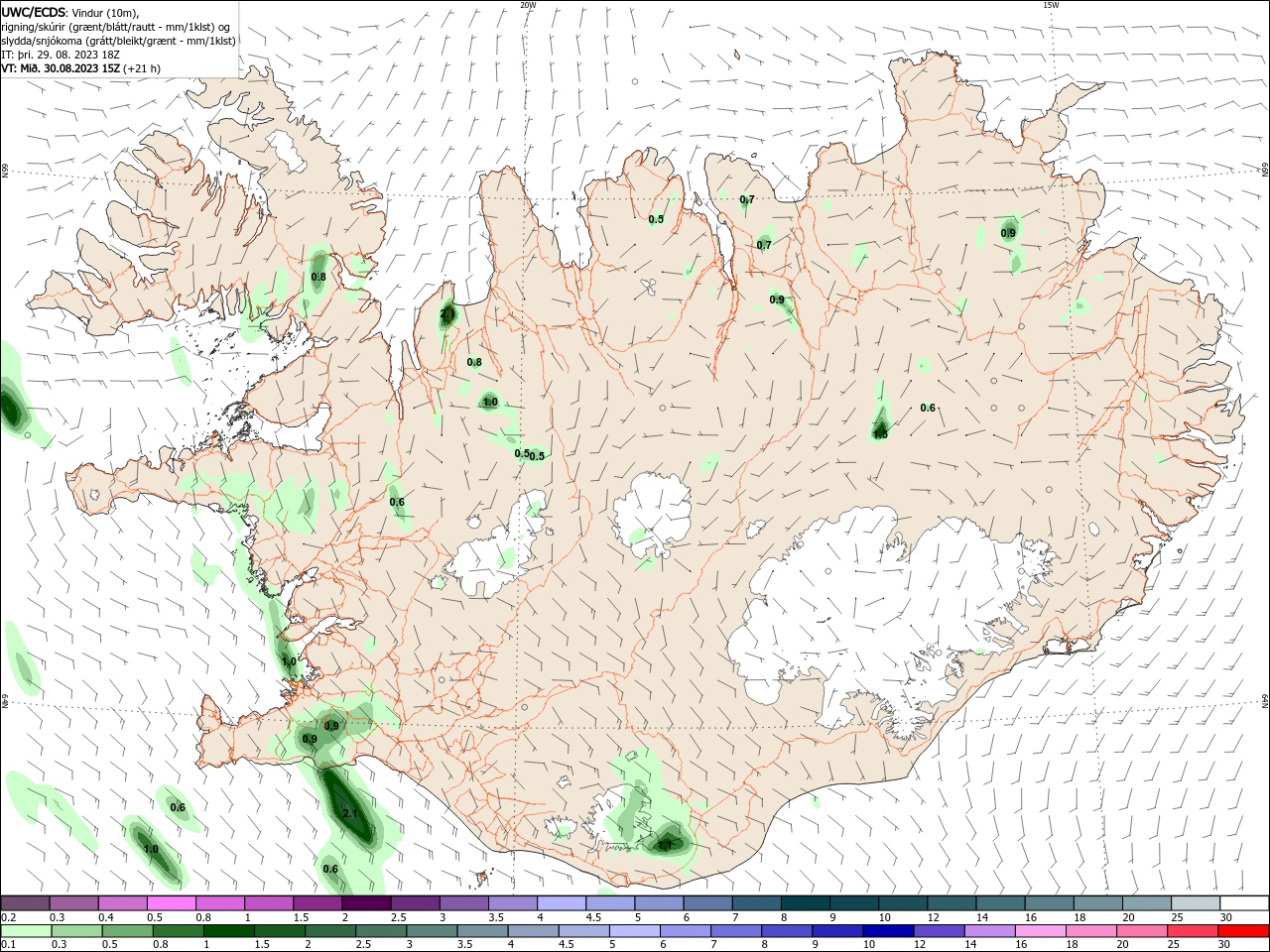Pick the darkest purple swatch labeled 2 in the upper row

[x=365, y=902]
